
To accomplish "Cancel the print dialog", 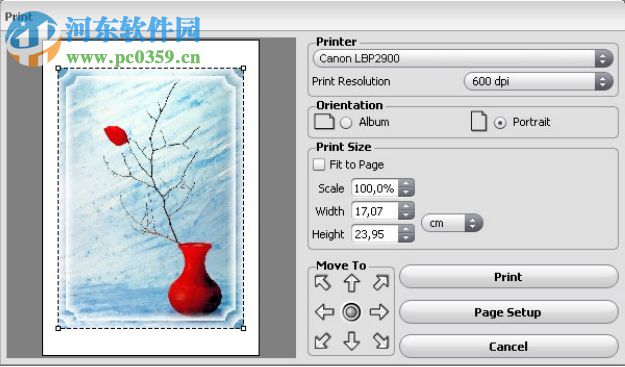I will [x=509, y=346].
